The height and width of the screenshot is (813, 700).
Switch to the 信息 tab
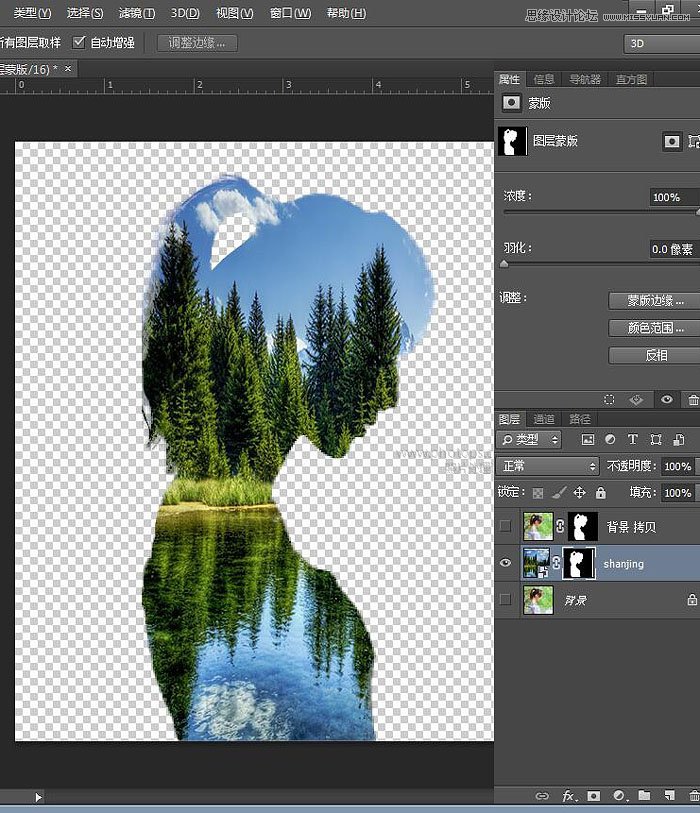pos(543,79)
